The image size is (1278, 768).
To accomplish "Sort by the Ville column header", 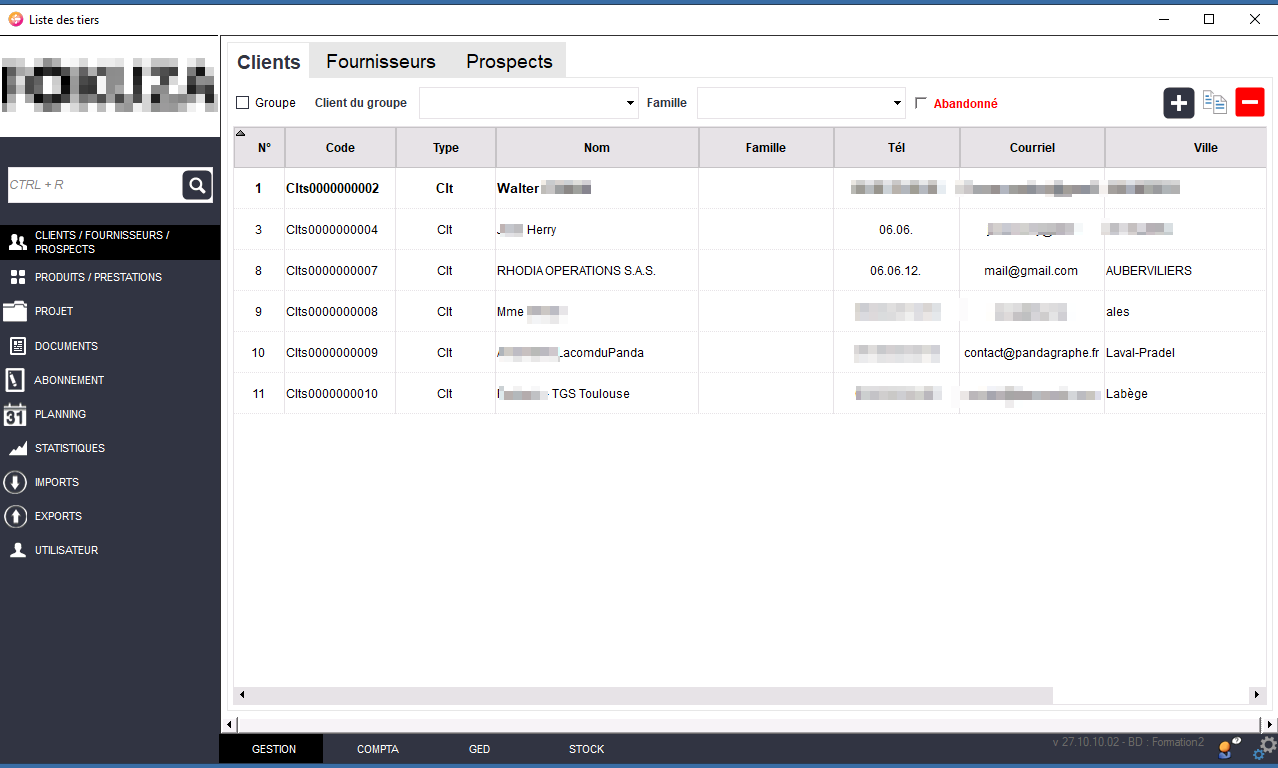I will (1186, 148).
